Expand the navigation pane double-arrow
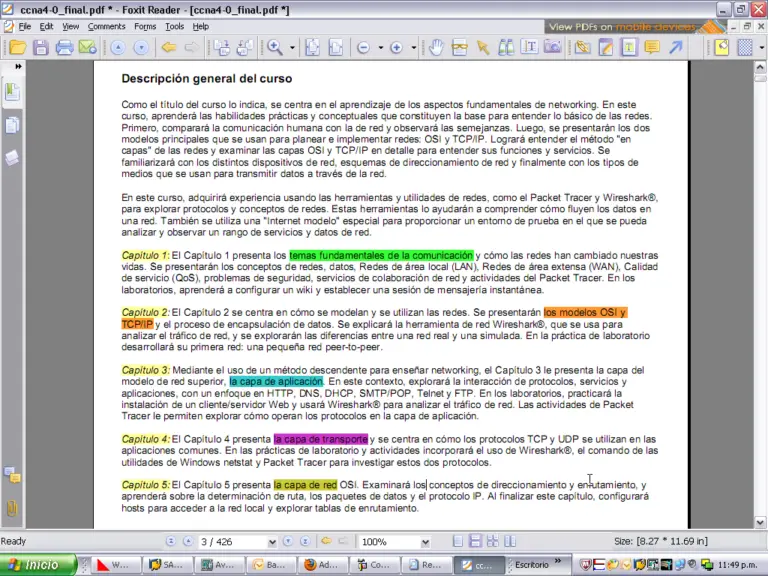The height and width of the screenshot is (576, 768). point(18,66)
